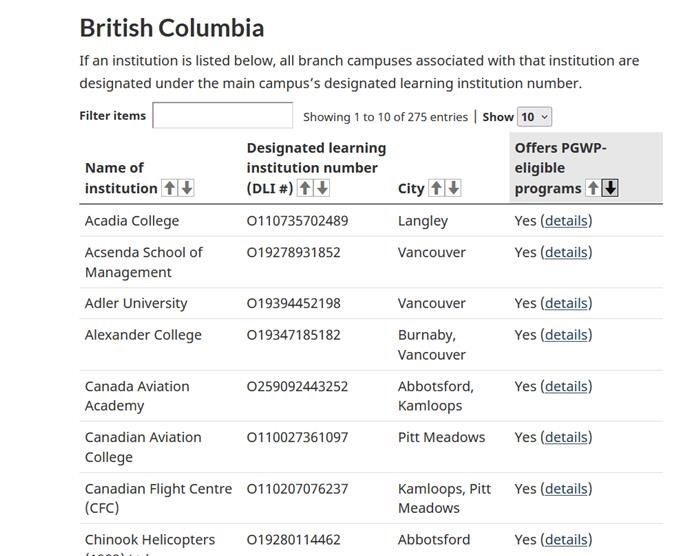This screenshot has width=700, height=556.
Task: Open details link for Chinook Helicopters
Action: [566, 540]
